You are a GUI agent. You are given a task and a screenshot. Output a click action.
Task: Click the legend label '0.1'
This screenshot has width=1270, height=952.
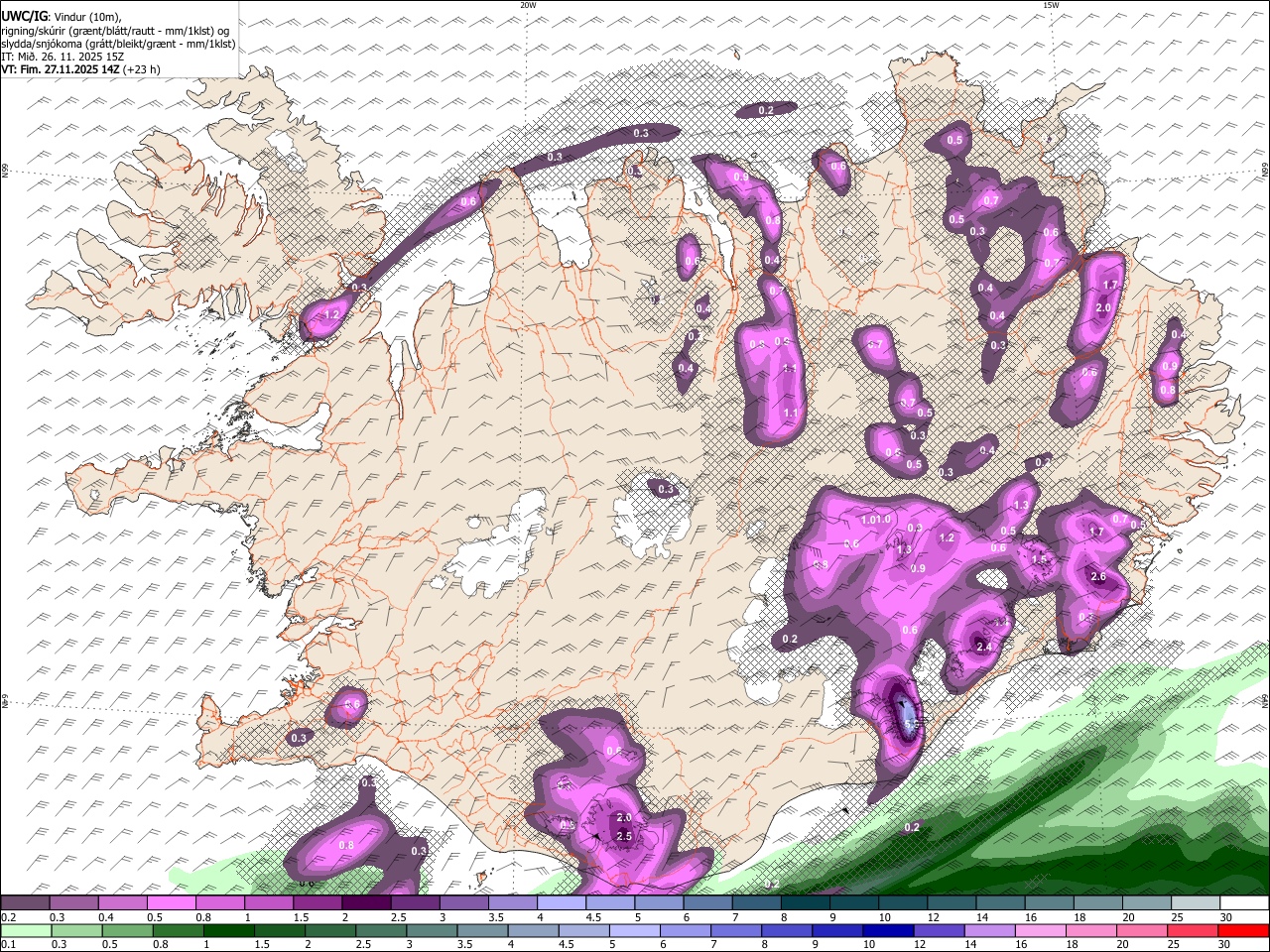click(8, 944)
